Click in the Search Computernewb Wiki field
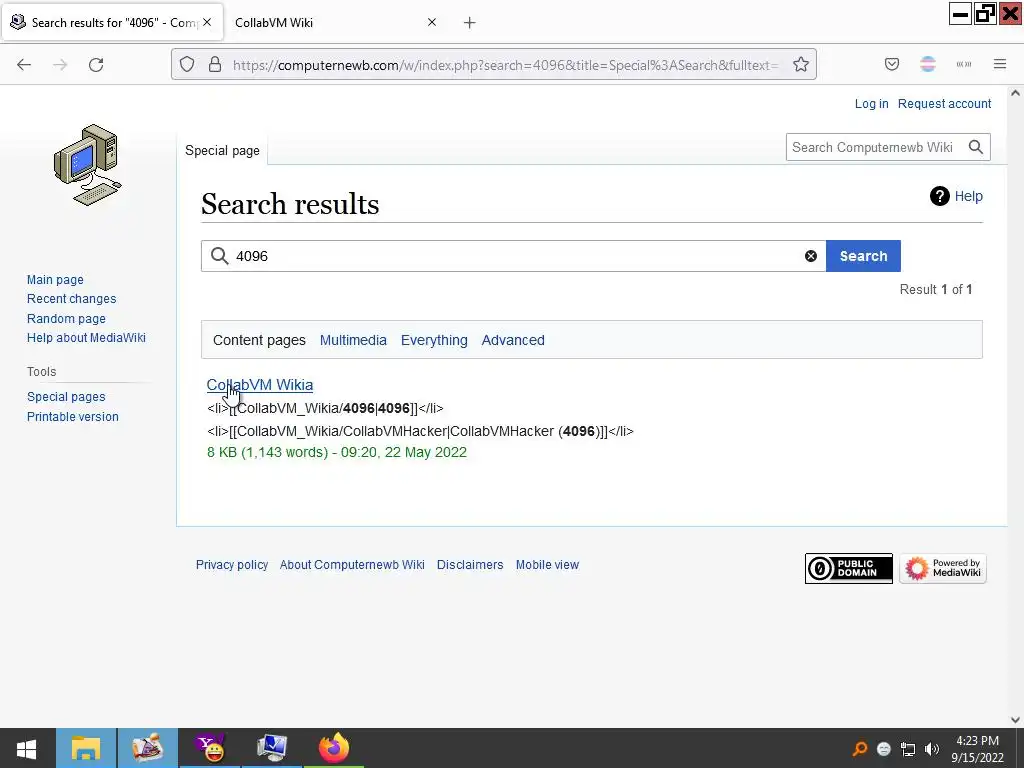 click(x=875, y=147)
